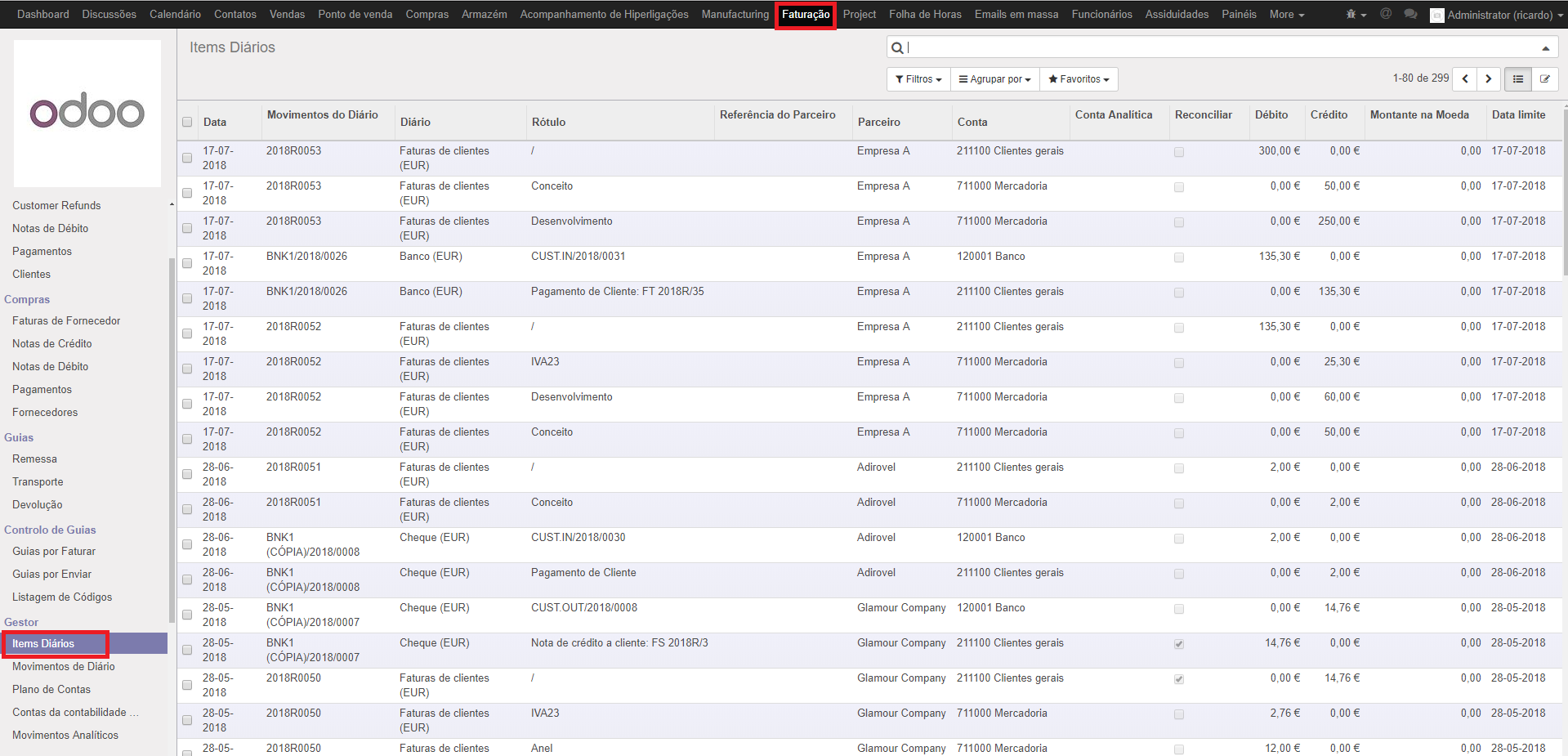
Task: Open the Armazém menu
Action: [x=484, y=15]
